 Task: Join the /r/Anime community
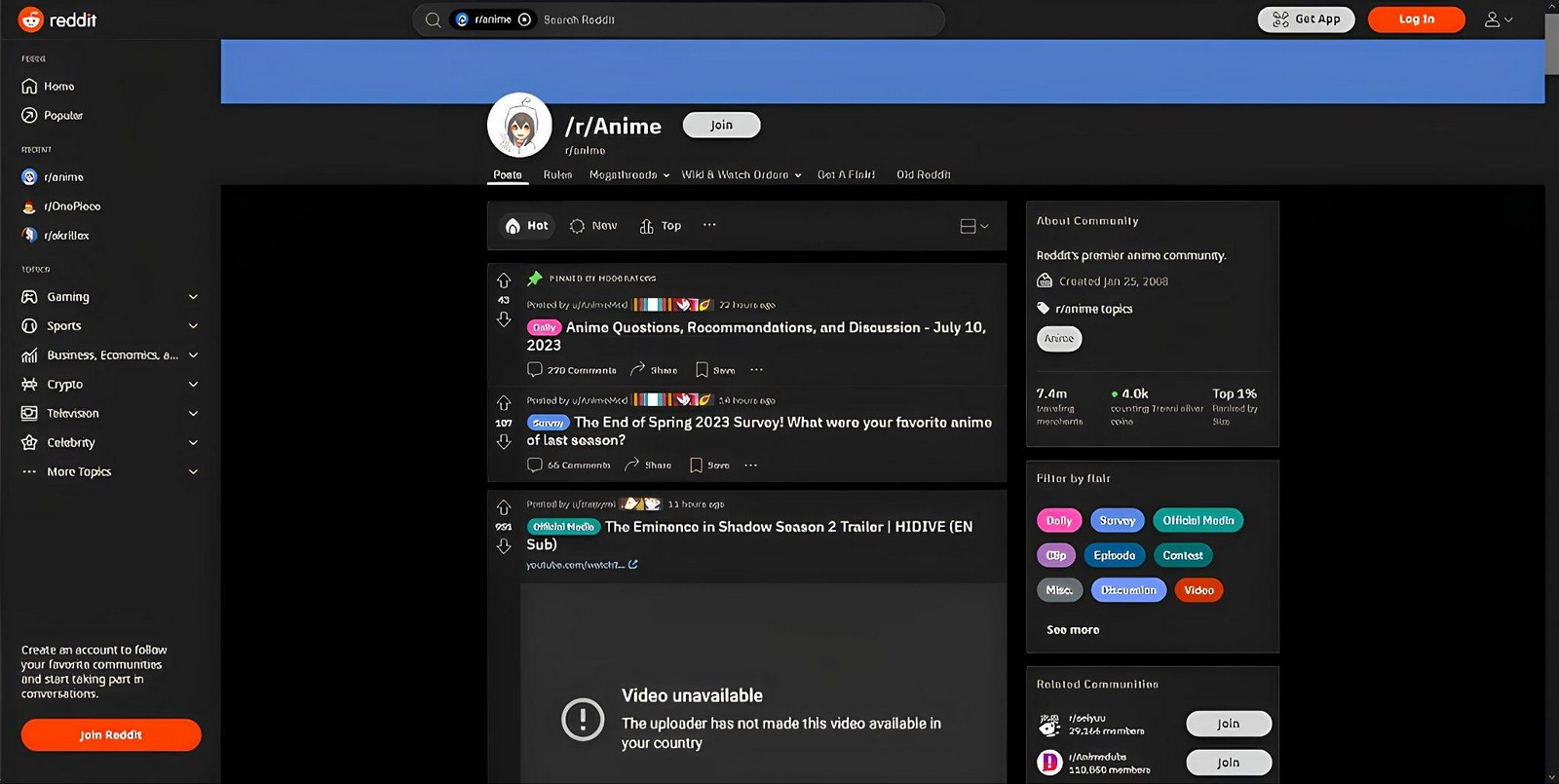[x=721, y=125]
